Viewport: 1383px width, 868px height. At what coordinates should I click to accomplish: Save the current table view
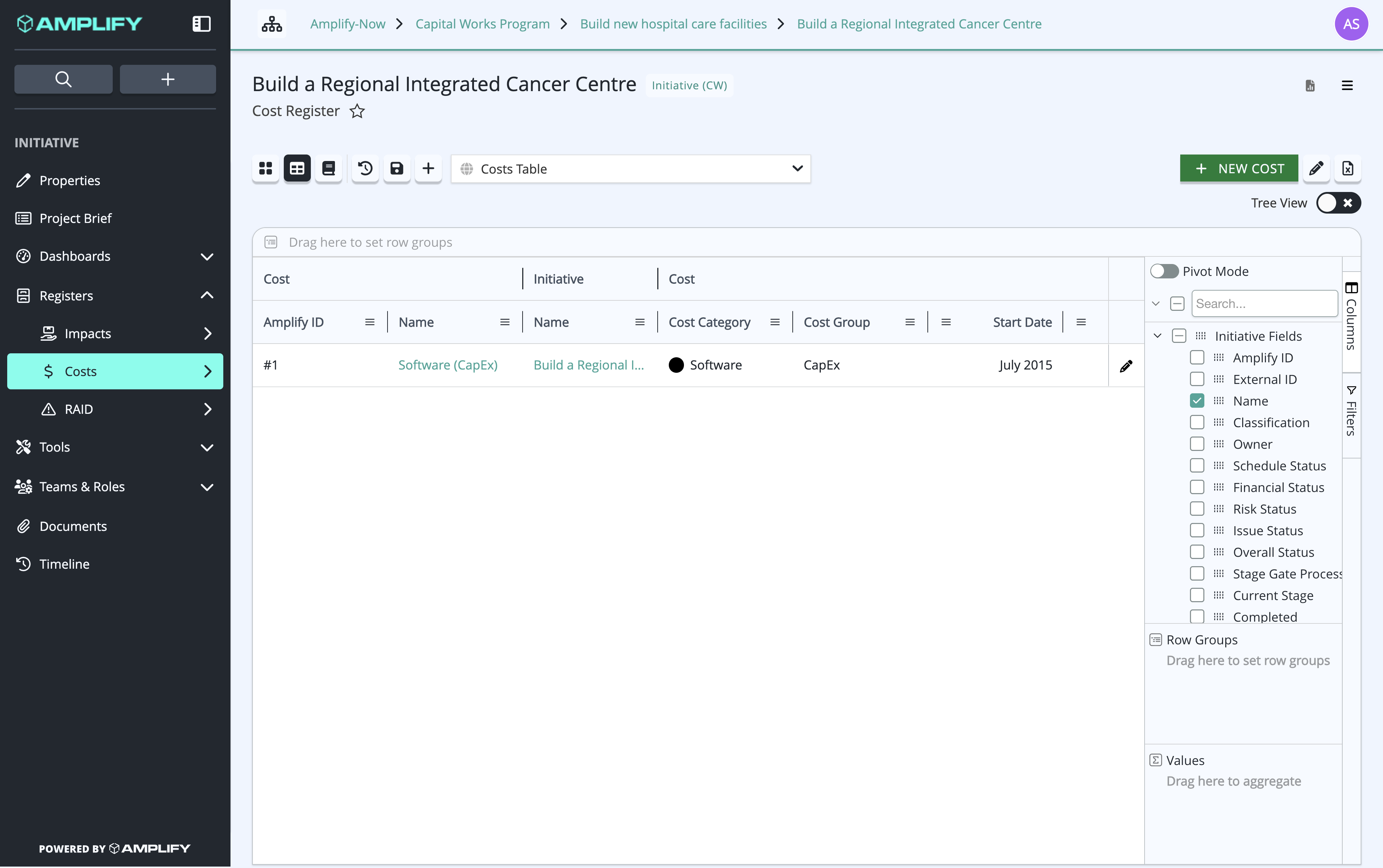[x=397, y=169]
